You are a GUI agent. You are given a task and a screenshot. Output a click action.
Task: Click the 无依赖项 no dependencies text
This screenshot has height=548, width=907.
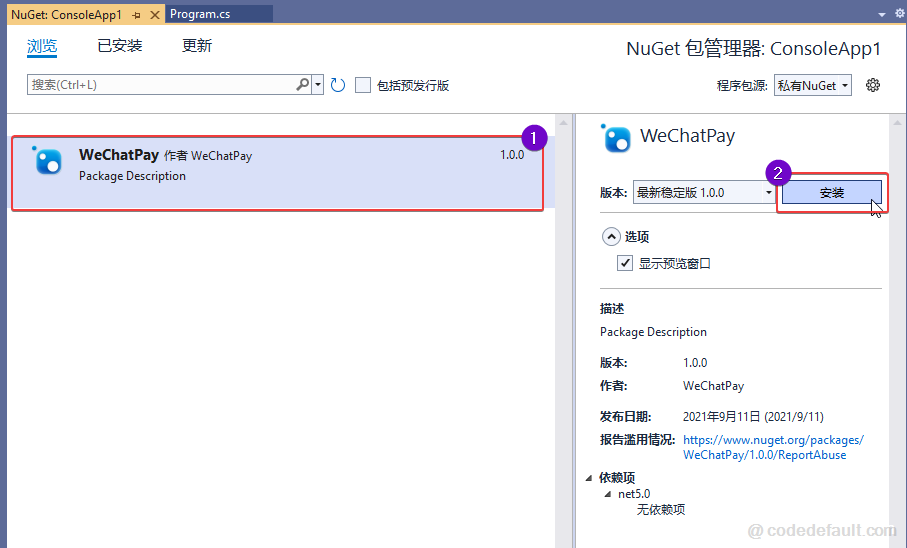[661, 510]
